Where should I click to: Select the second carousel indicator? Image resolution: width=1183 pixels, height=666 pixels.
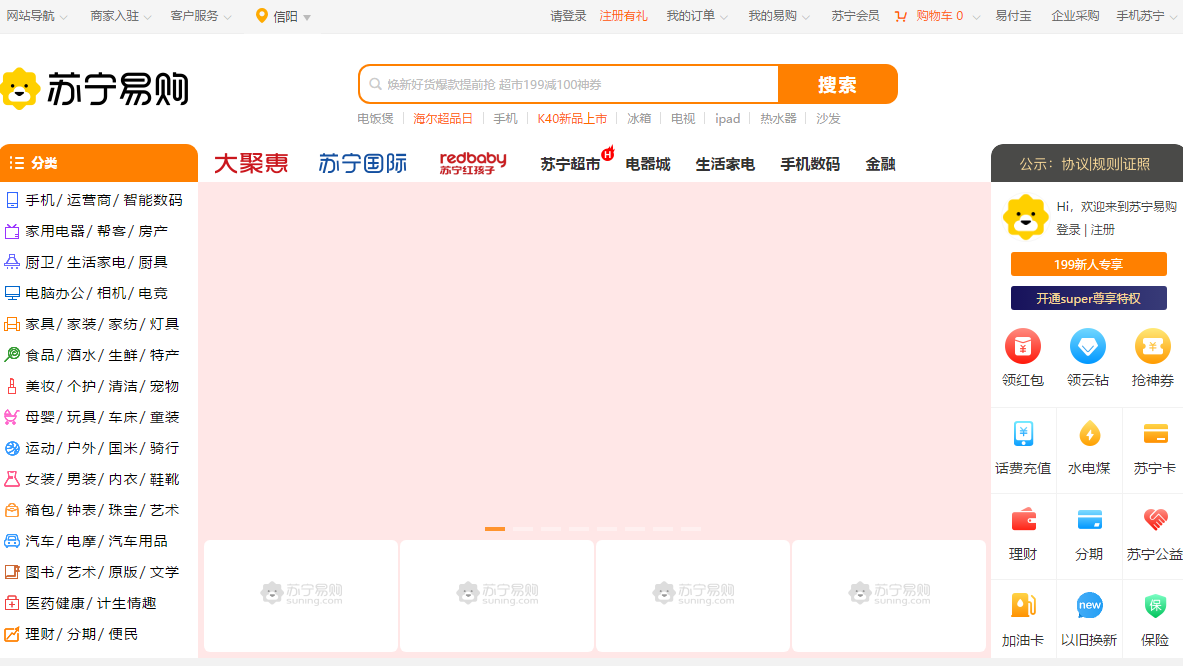coord(523,529)
